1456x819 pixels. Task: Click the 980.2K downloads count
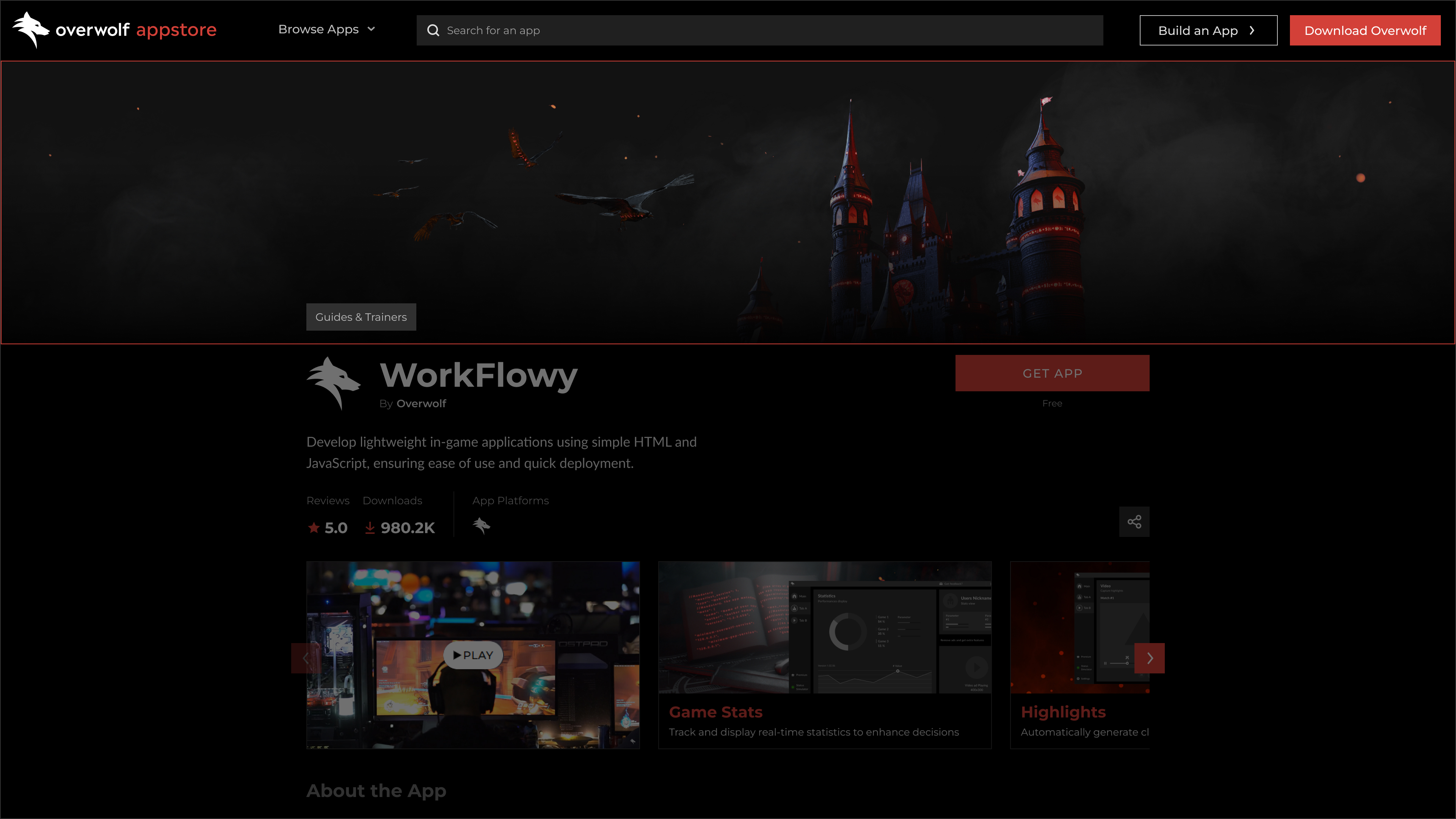[408, 528]
